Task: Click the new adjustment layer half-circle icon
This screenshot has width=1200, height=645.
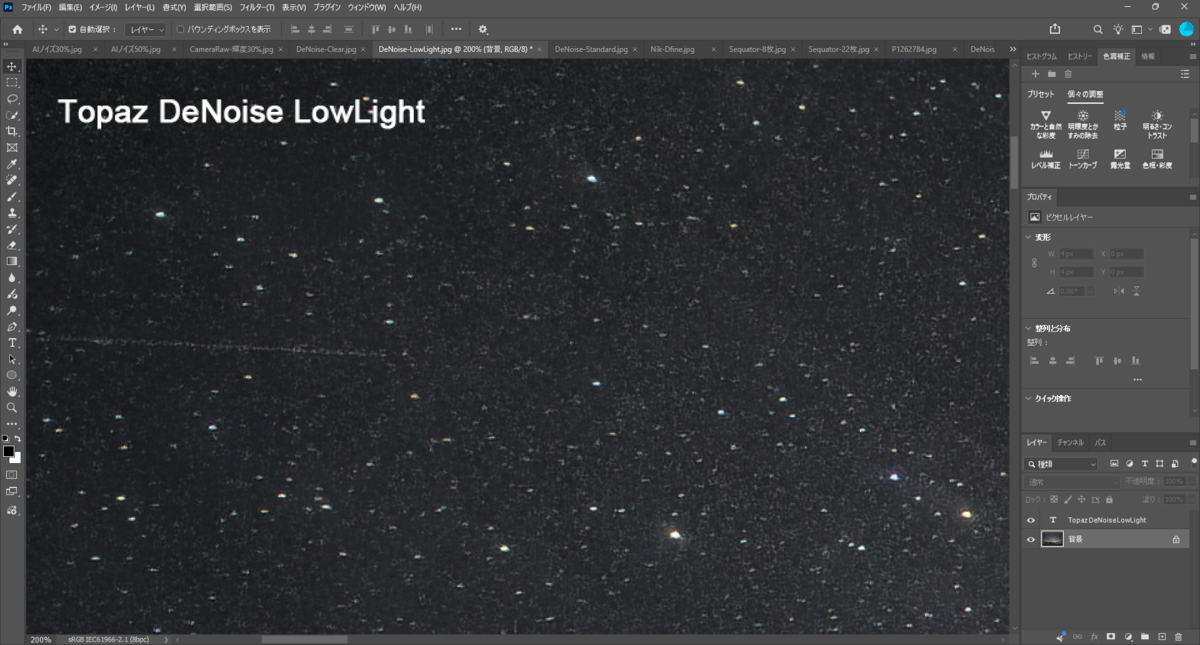Action: [1128, 636]
